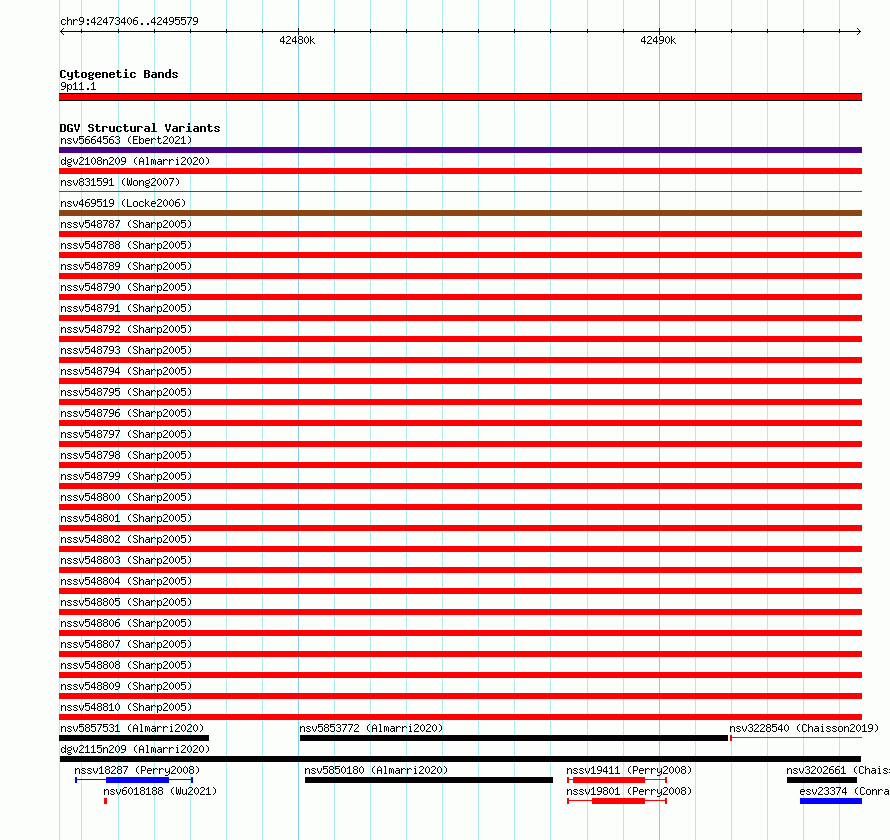Click nssv548800 (Sharp2005) label
Image resolution: width=890 pixels, height=840 pixels.
click(x=126, y=497)
